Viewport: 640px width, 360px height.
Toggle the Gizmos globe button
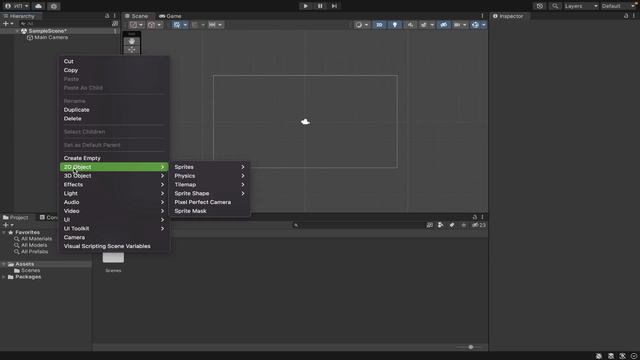(x=475, y=25)
